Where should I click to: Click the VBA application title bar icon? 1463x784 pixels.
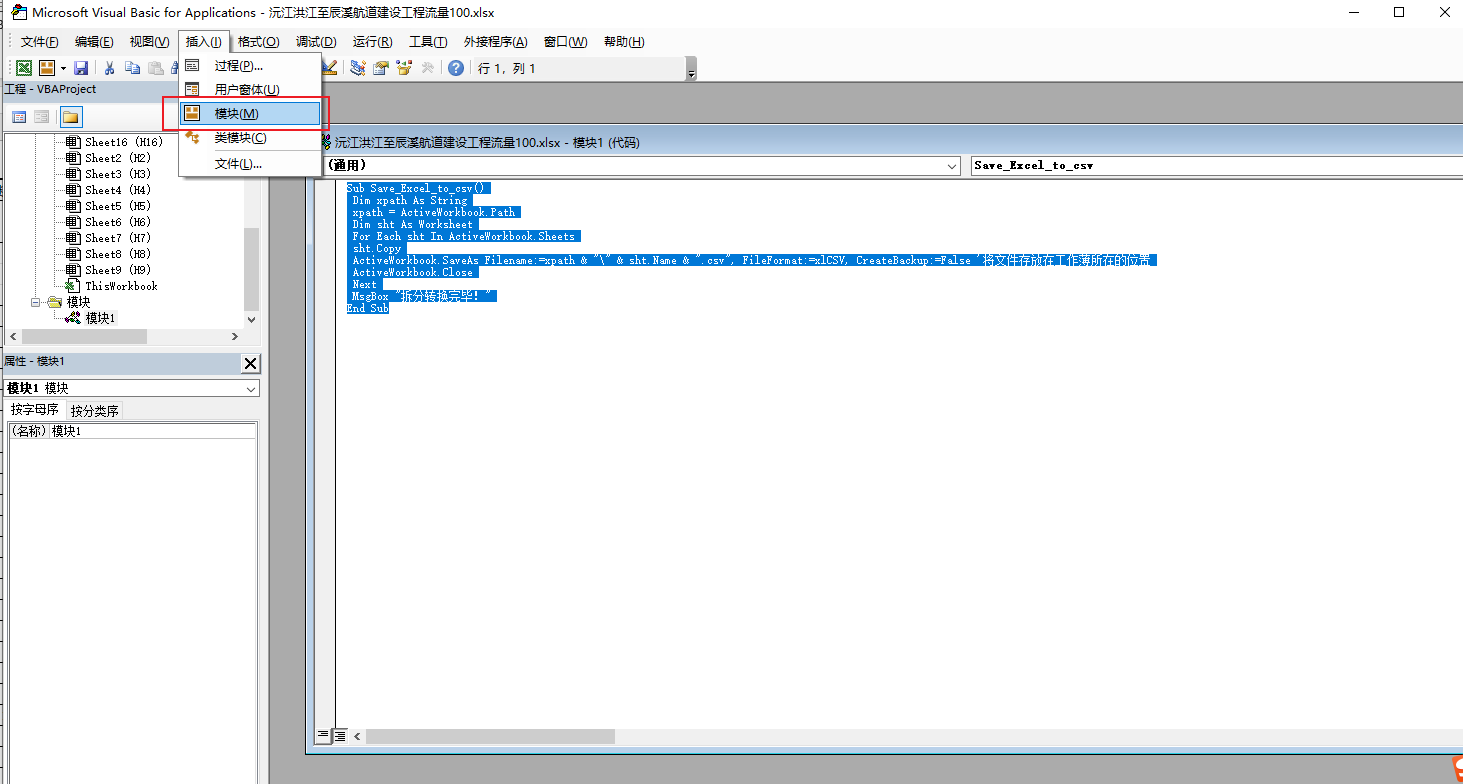(x=18, y=13)
